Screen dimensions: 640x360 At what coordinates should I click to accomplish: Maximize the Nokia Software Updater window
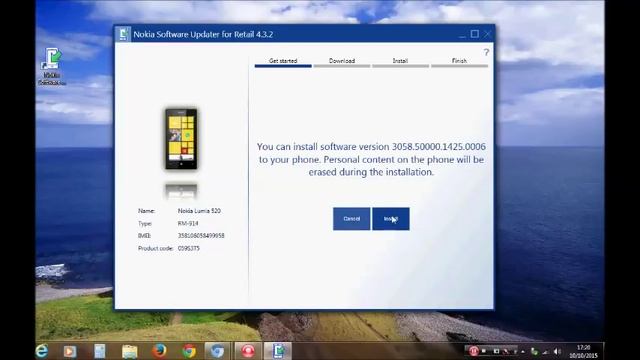coord(474,34)
